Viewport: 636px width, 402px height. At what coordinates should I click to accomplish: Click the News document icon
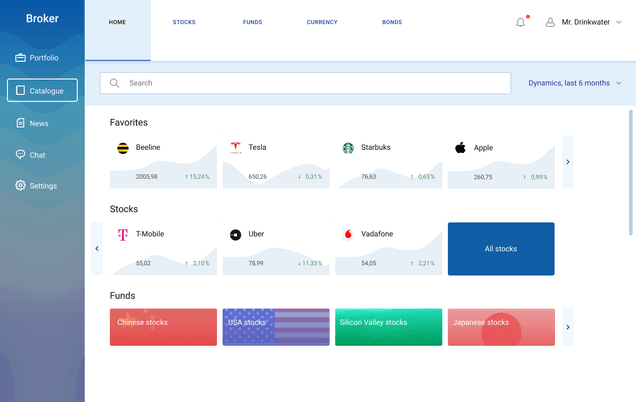click(20, 123)
